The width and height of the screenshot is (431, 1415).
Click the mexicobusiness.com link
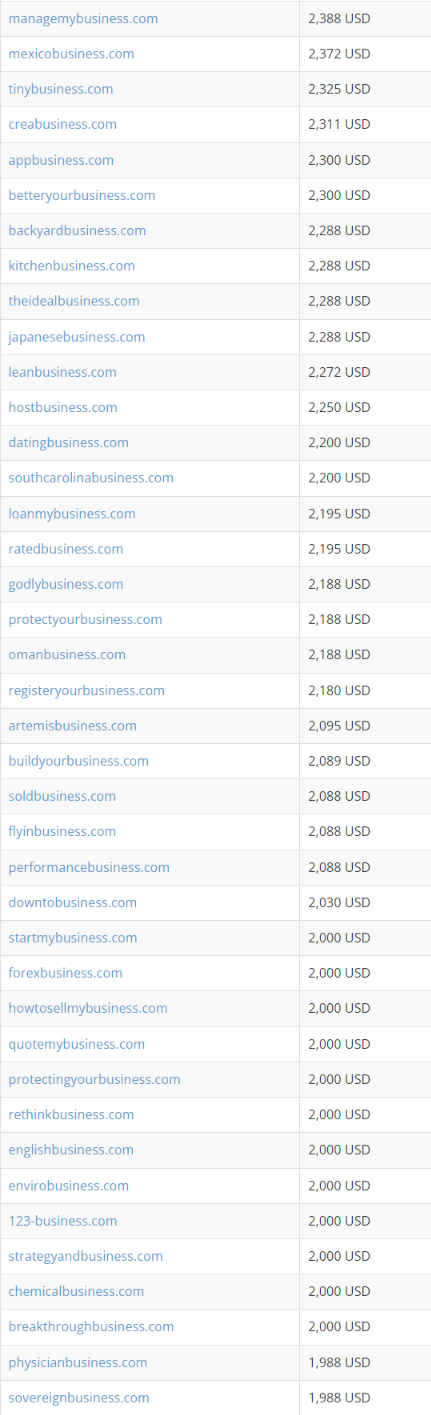point(71,53)
